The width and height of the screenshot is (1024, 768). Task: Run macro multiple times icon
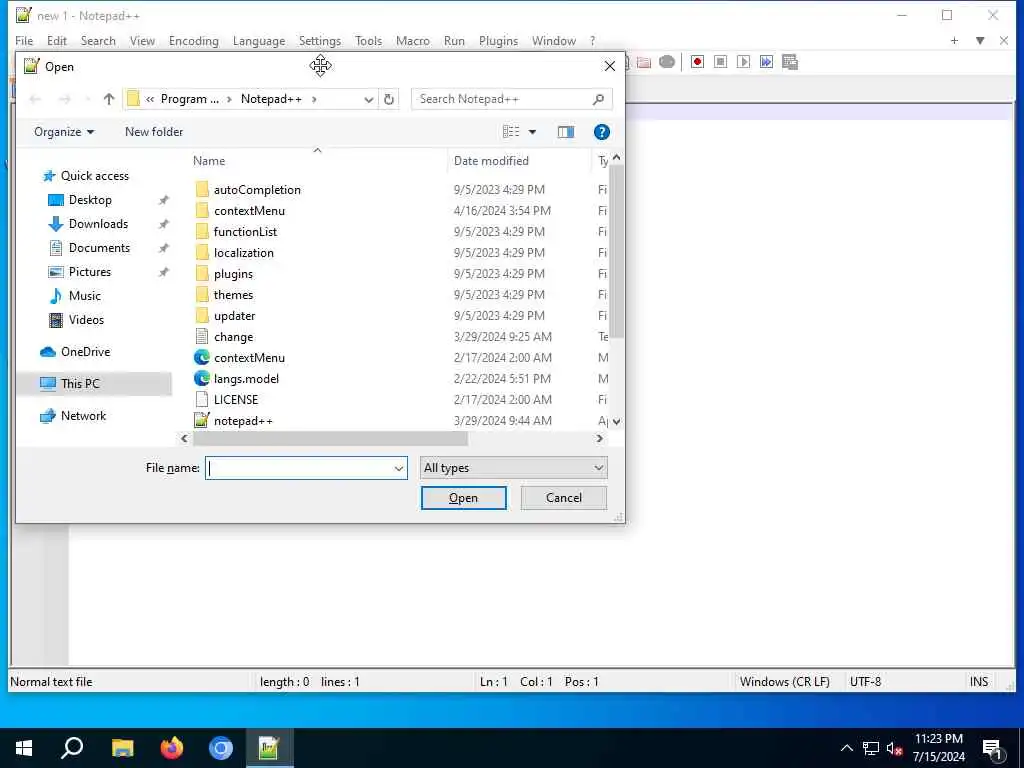coord(766,62)
